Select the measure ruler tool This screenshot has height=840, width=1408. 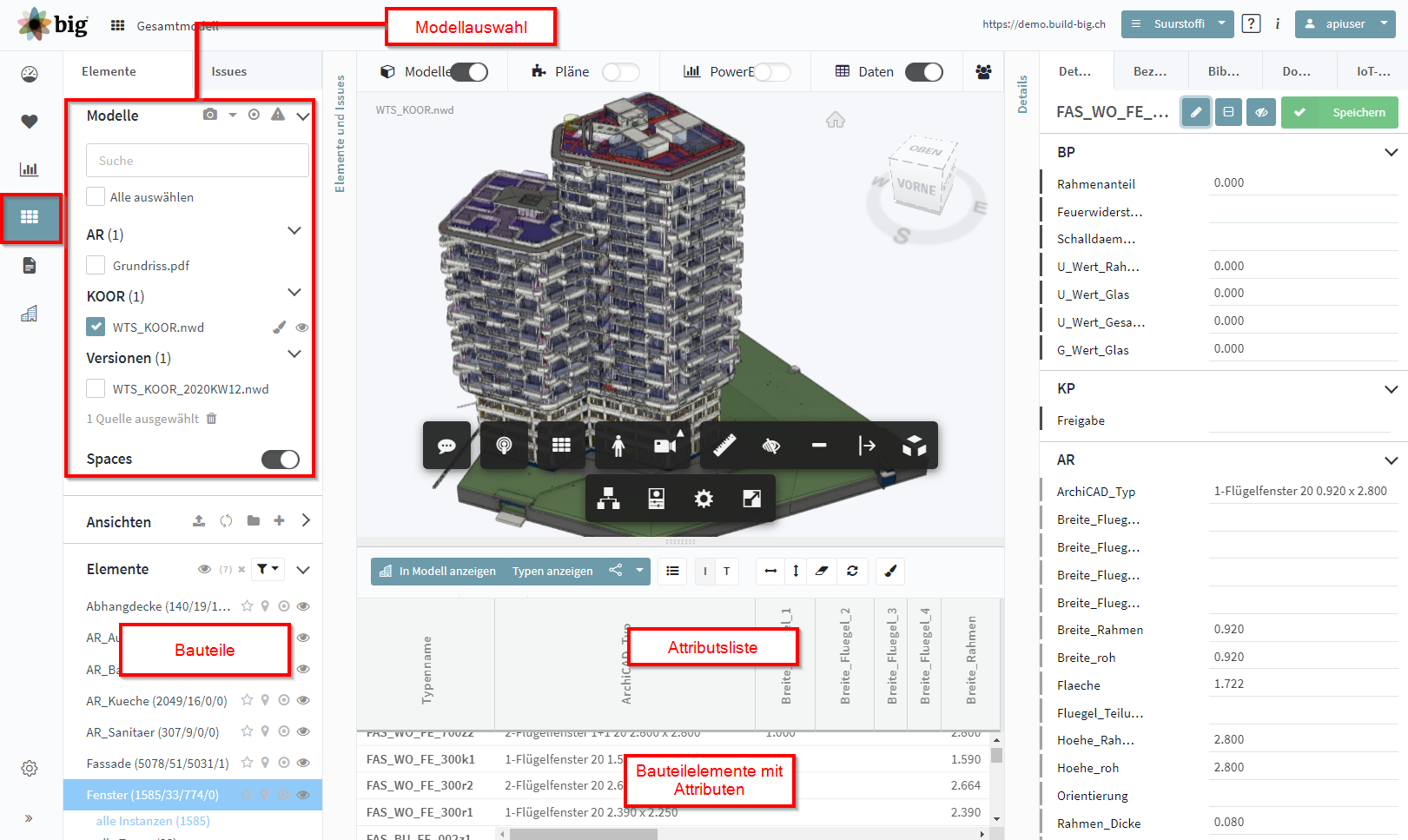point(724,446)
